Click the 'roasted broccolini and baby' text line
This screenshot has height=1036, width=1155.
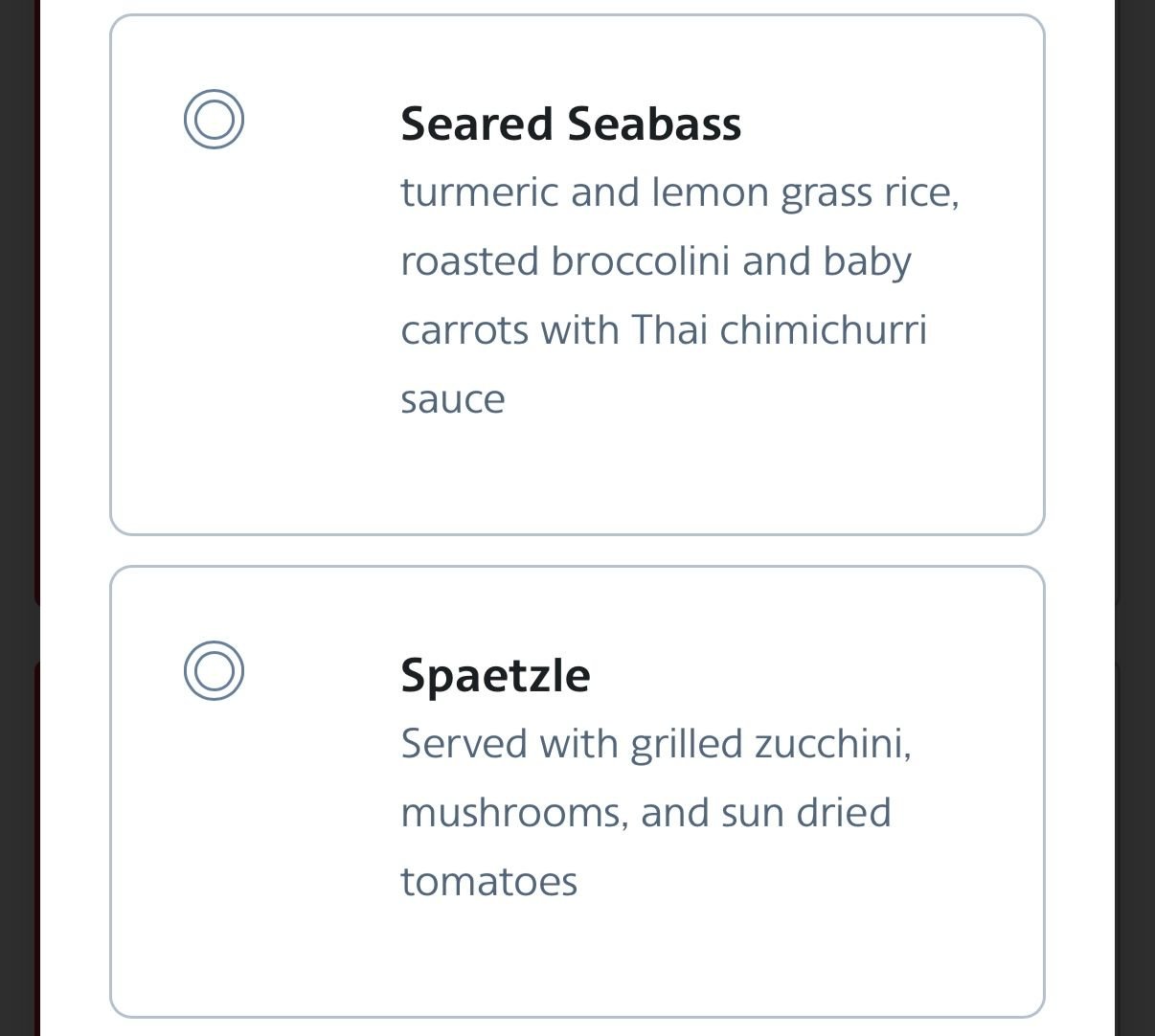[x=655, y=261]
